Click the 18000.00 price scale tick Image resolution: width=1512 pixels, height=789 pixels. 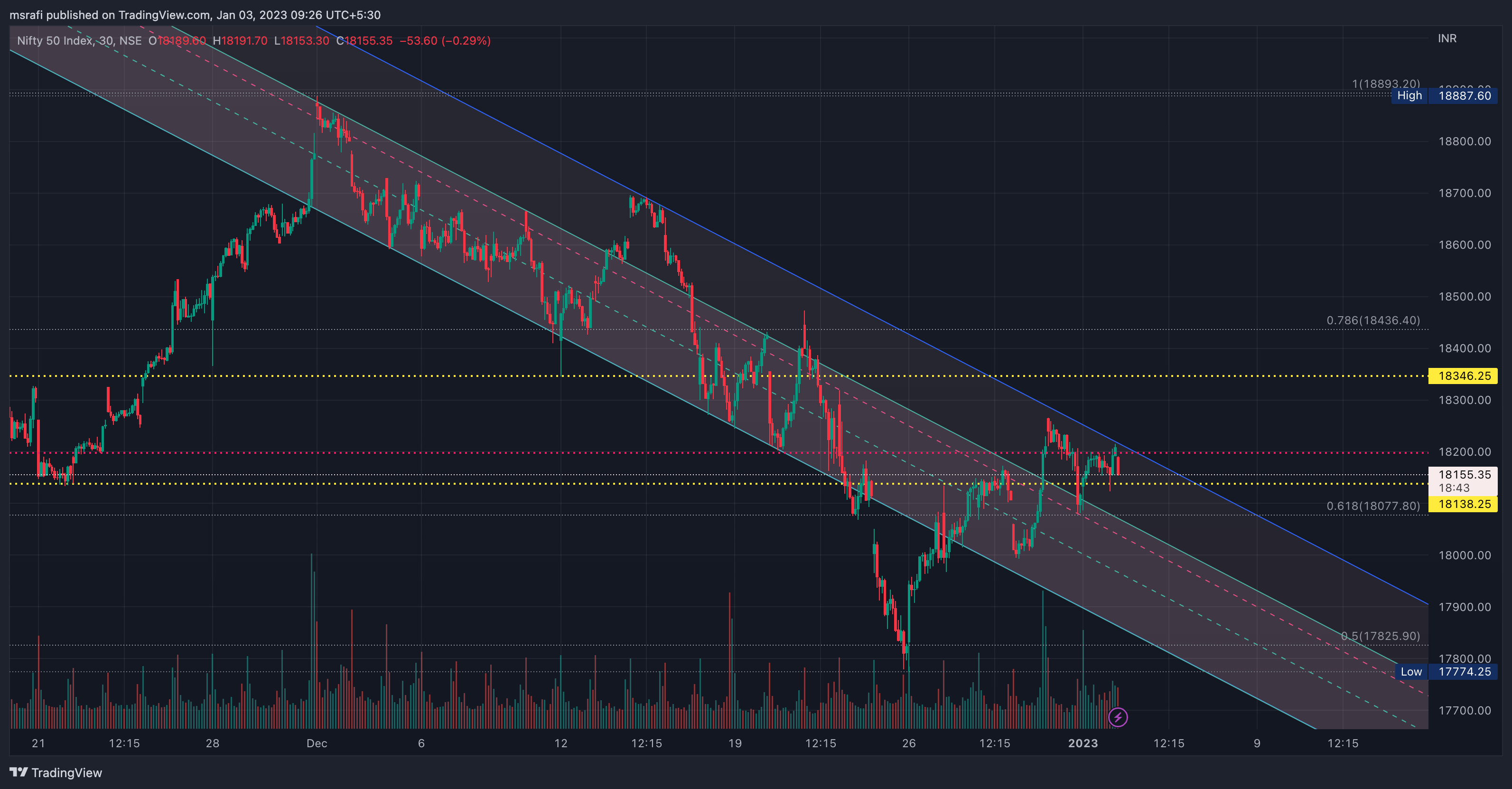pyautogui.click(x=1464, y=555)
